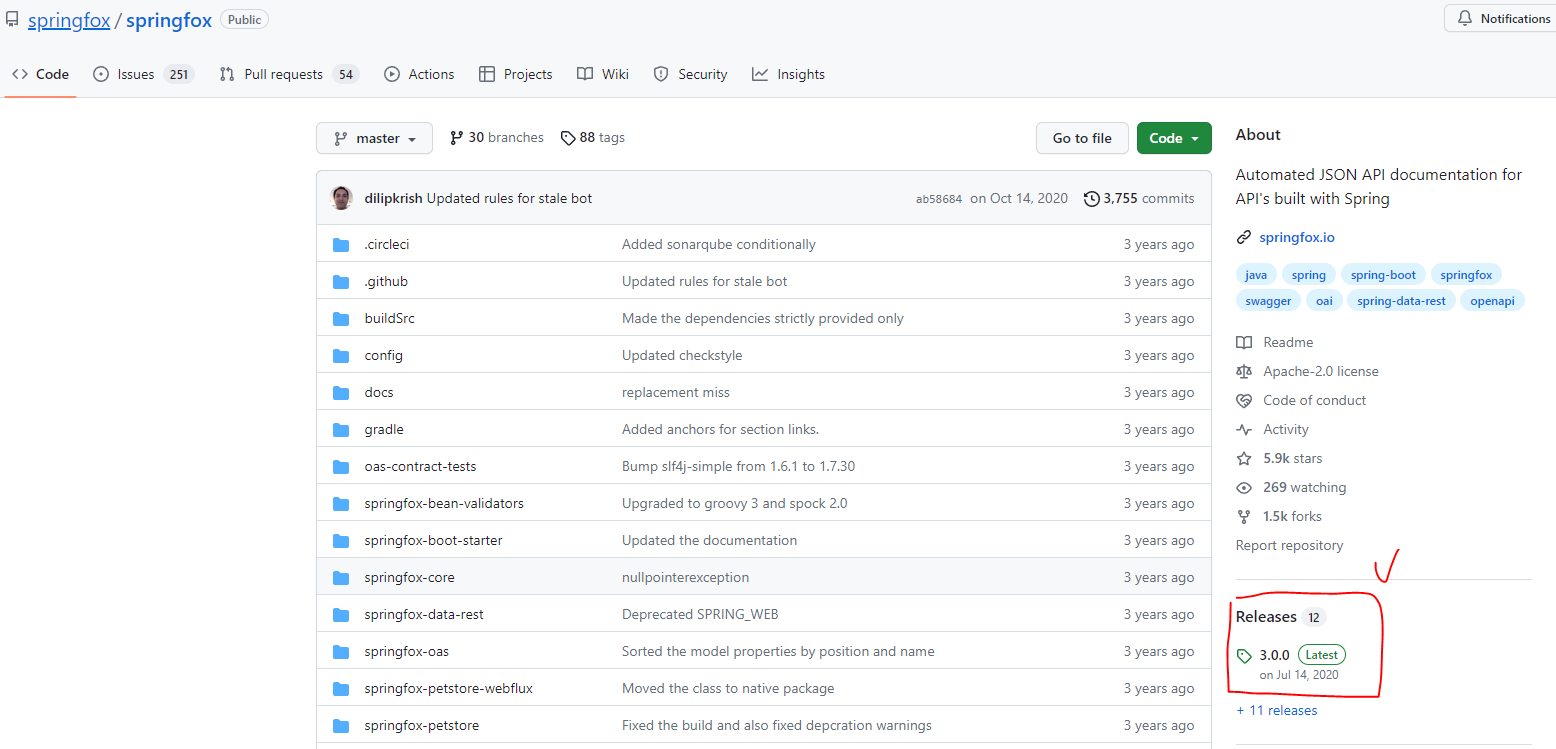
Task: Open the springfox.io website link
Action: [x=1297, y=238]
